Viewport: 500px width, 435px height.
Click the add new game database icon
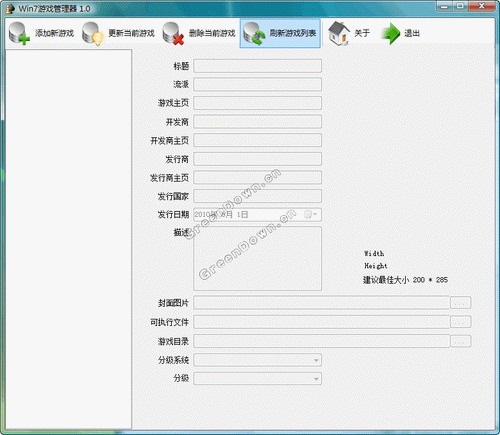pyautogui.click(x=19, y=33)
